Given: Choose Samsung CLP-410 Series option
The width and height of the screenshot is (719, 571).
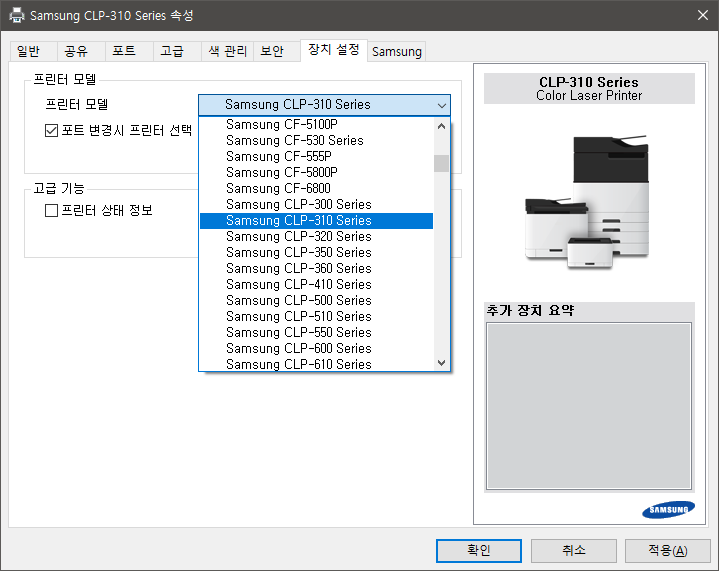Looking at the screenshot, I should (x=316, y=285).
